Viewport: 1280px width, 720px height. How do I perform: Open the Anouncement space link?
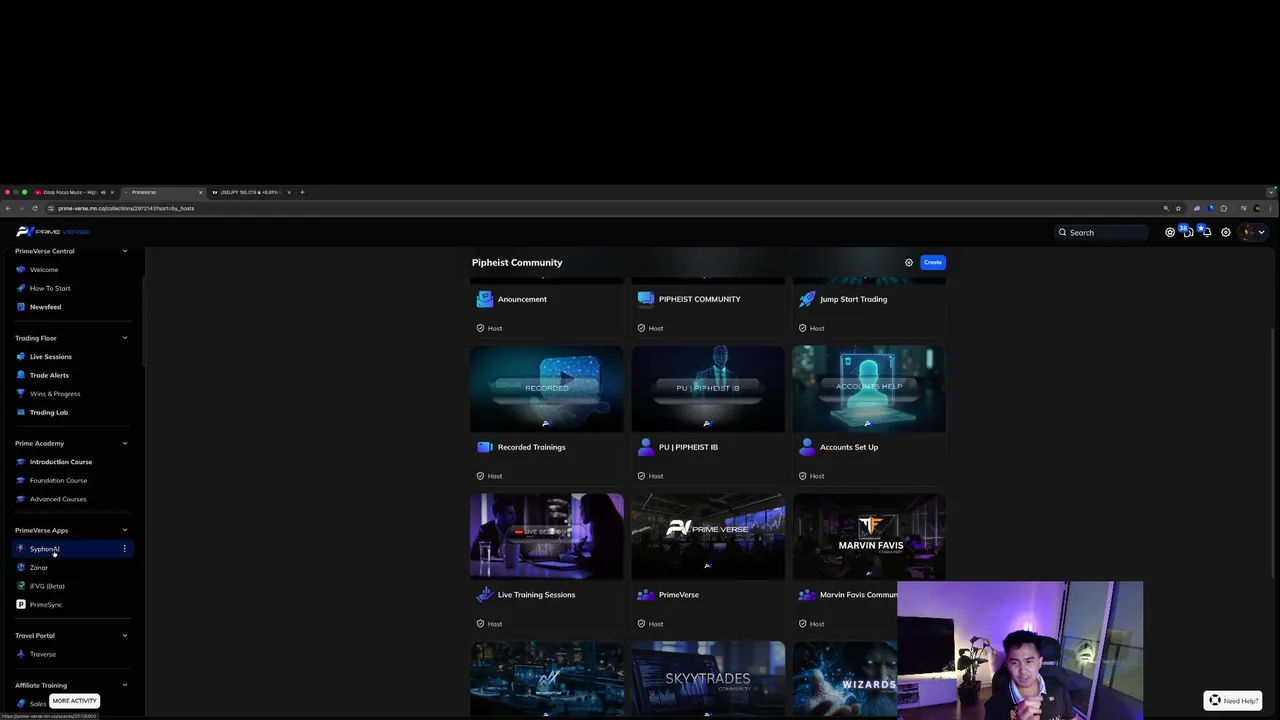522,299
